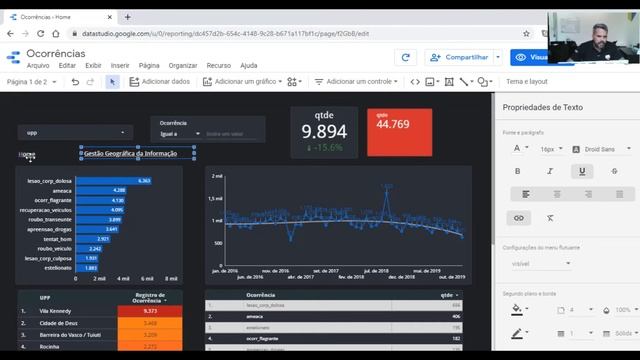Open the Igual a condition dropdown
The height and width of the screenshot is (360, 640).
[x=180, y=134]
